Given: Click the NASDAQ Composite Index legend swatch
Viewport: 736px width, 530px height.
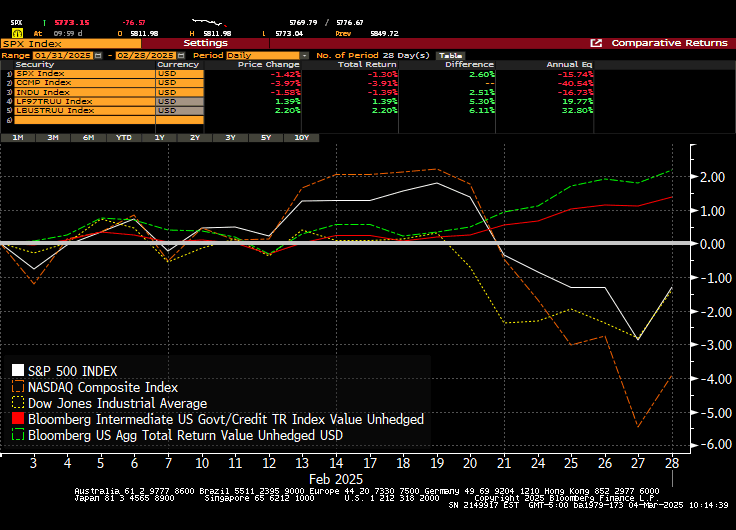Looking at the screenshot, I should click(18, 386).
